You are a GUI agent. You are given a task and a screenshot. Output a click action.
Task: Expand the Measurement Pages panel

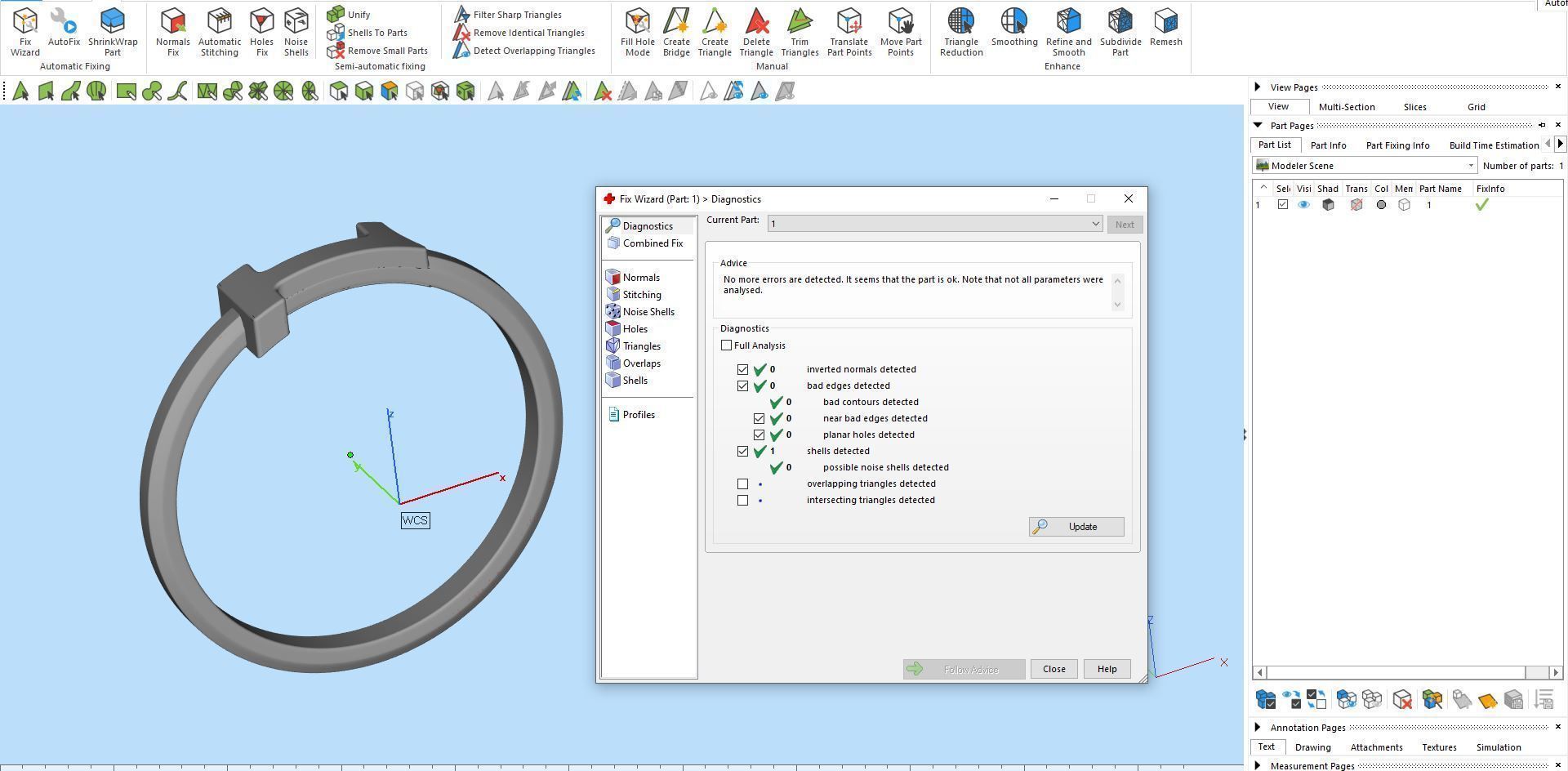tap(1258, 765)
